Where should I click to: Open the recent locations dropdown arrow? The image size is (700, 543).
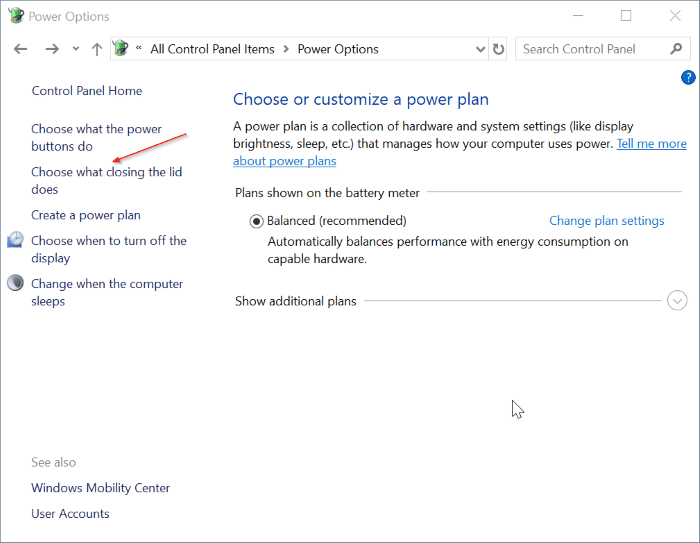tap(76, 49)
